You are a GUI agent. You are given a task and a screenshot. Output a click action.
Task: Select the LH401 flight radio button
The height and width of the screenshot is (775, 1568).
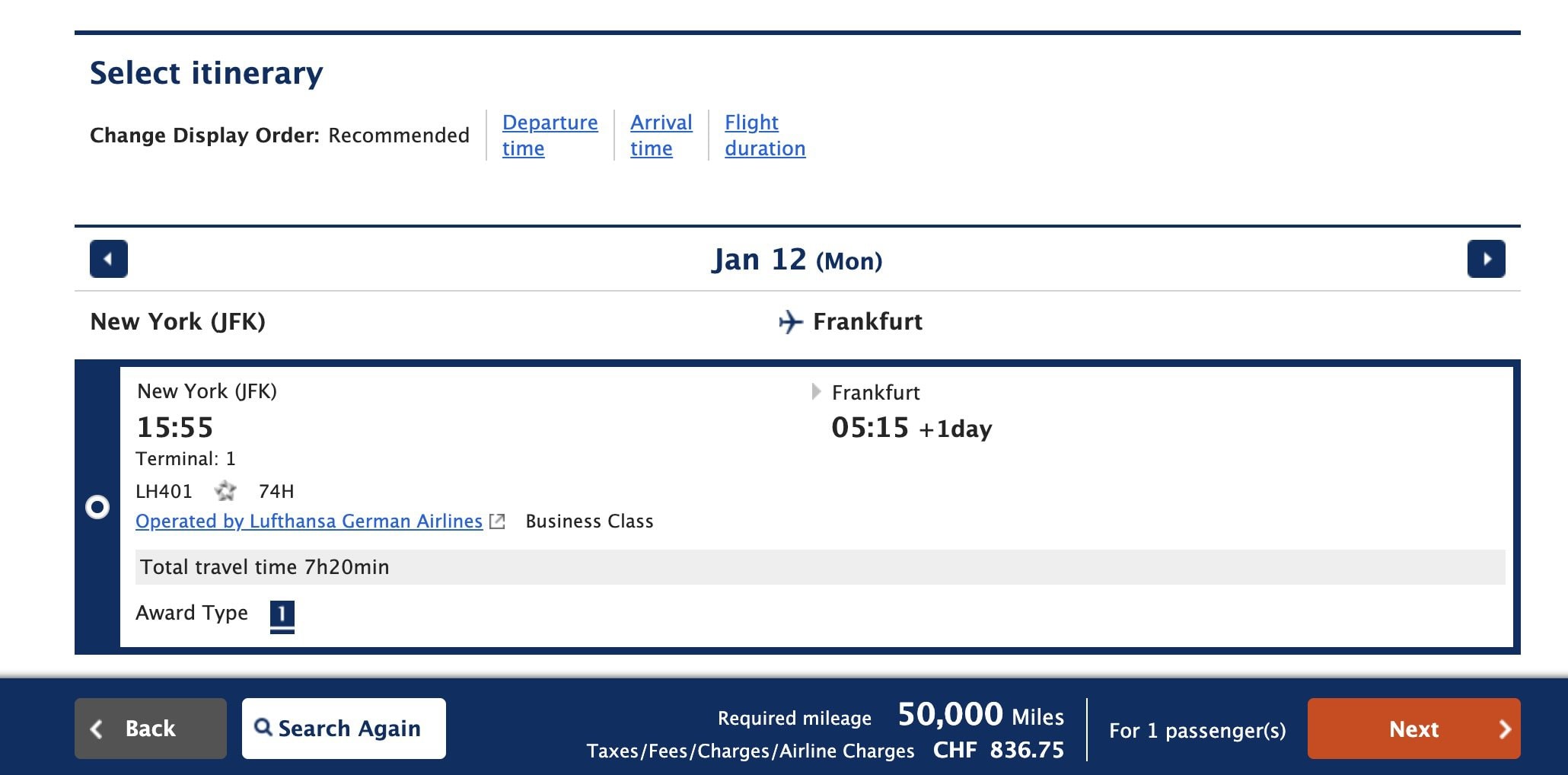pos(97,507)
